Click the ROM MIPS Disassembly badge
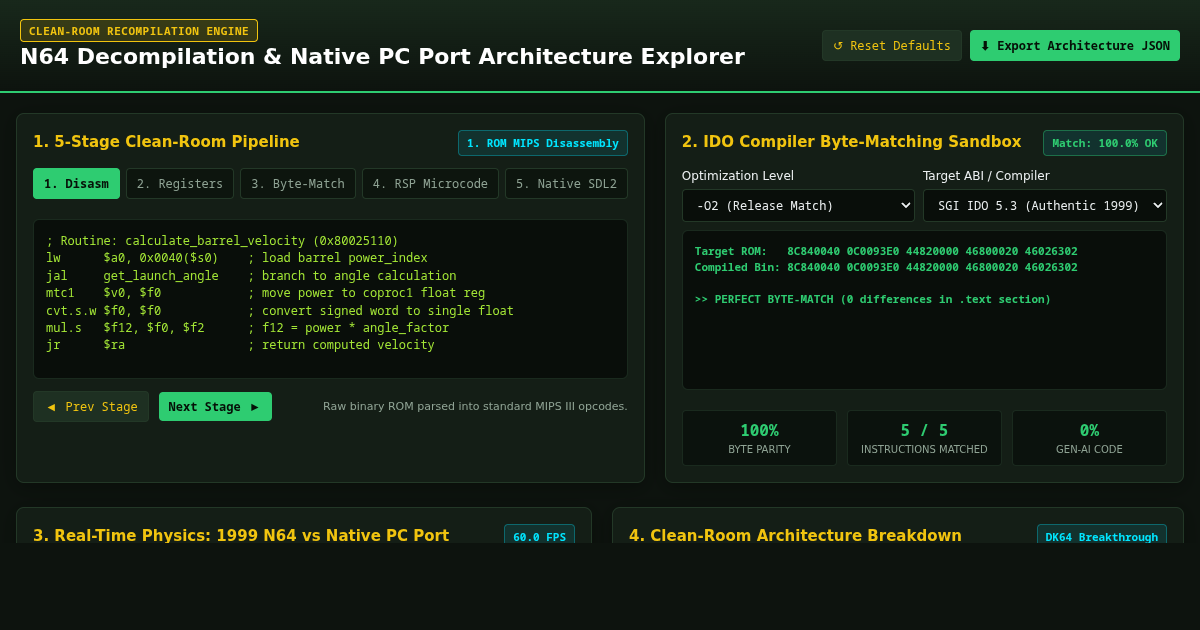The width and height of the screenshot is (1200, 630). 543,143
